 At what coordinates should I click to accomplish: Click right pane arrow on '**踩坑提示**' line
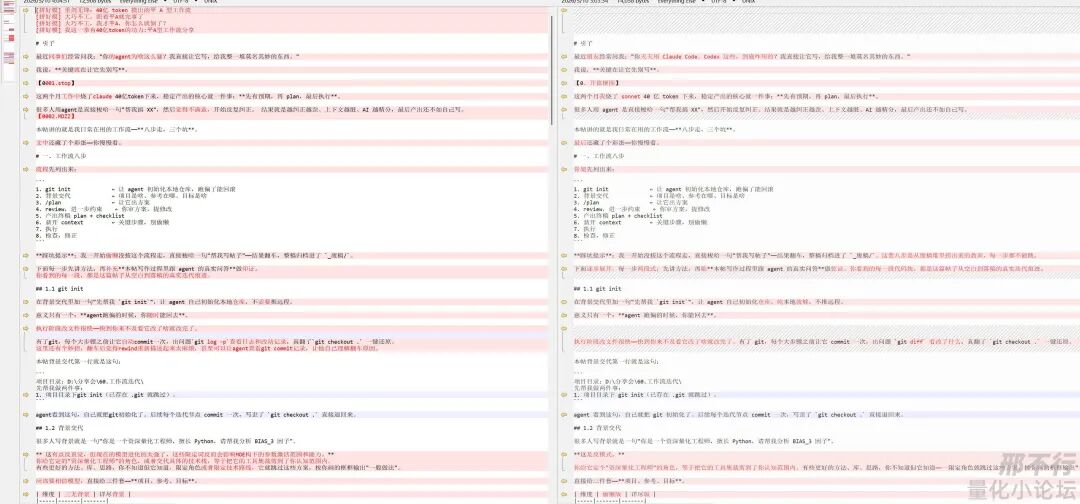[564, 255]
